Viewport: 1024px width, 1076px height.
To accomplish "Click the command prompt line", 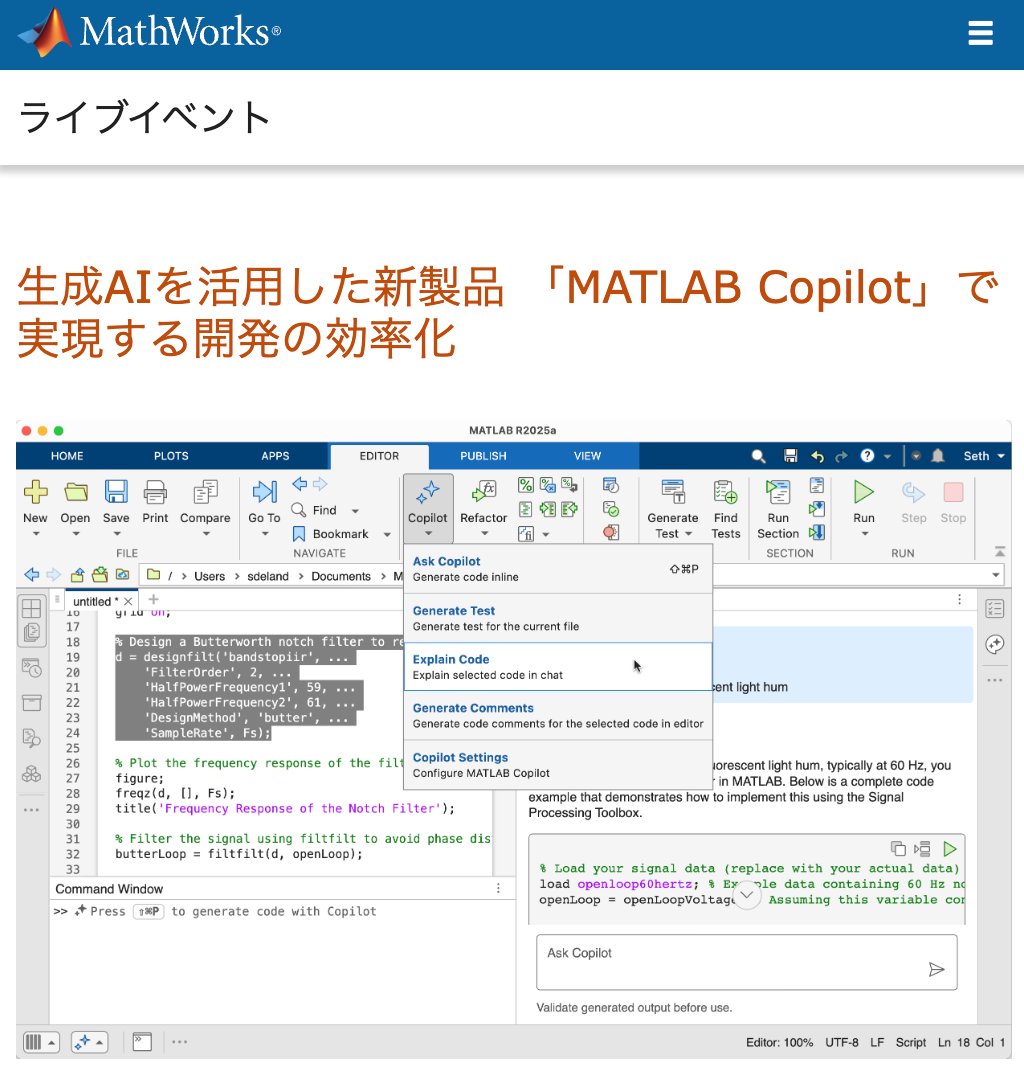I will 283,911.
